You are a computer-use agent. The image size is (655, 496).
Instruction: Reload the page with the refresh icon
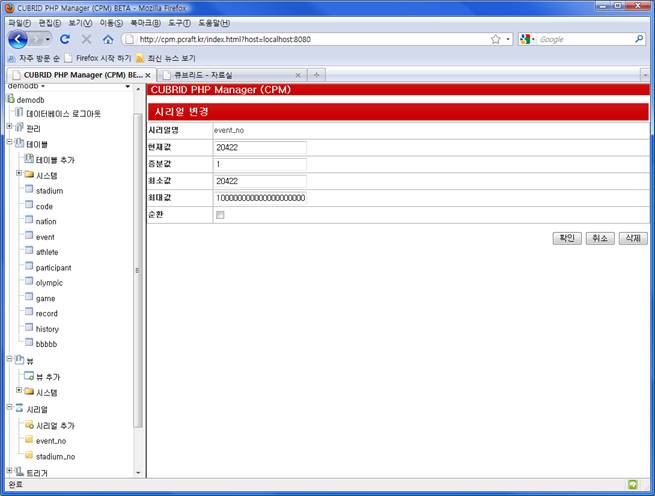64,39
